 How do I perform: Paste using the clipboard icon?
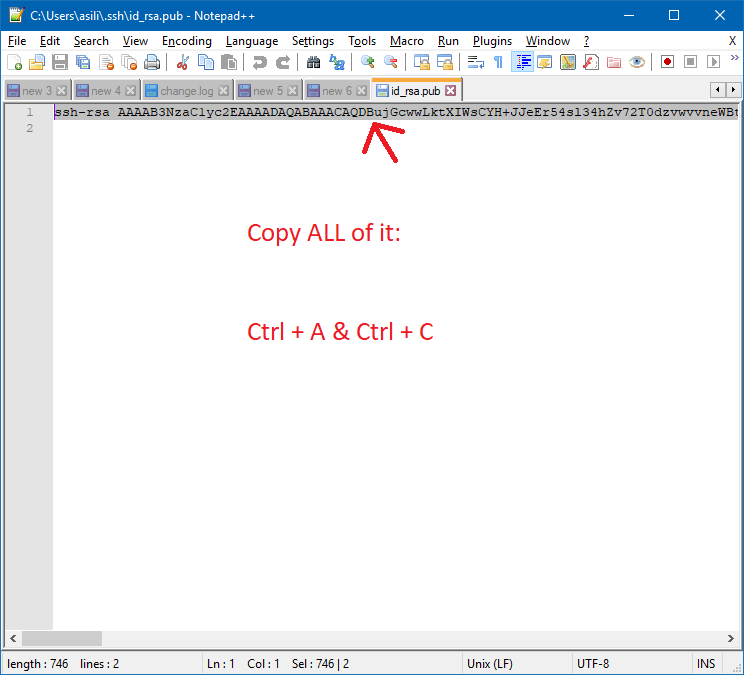pos(229,62)
